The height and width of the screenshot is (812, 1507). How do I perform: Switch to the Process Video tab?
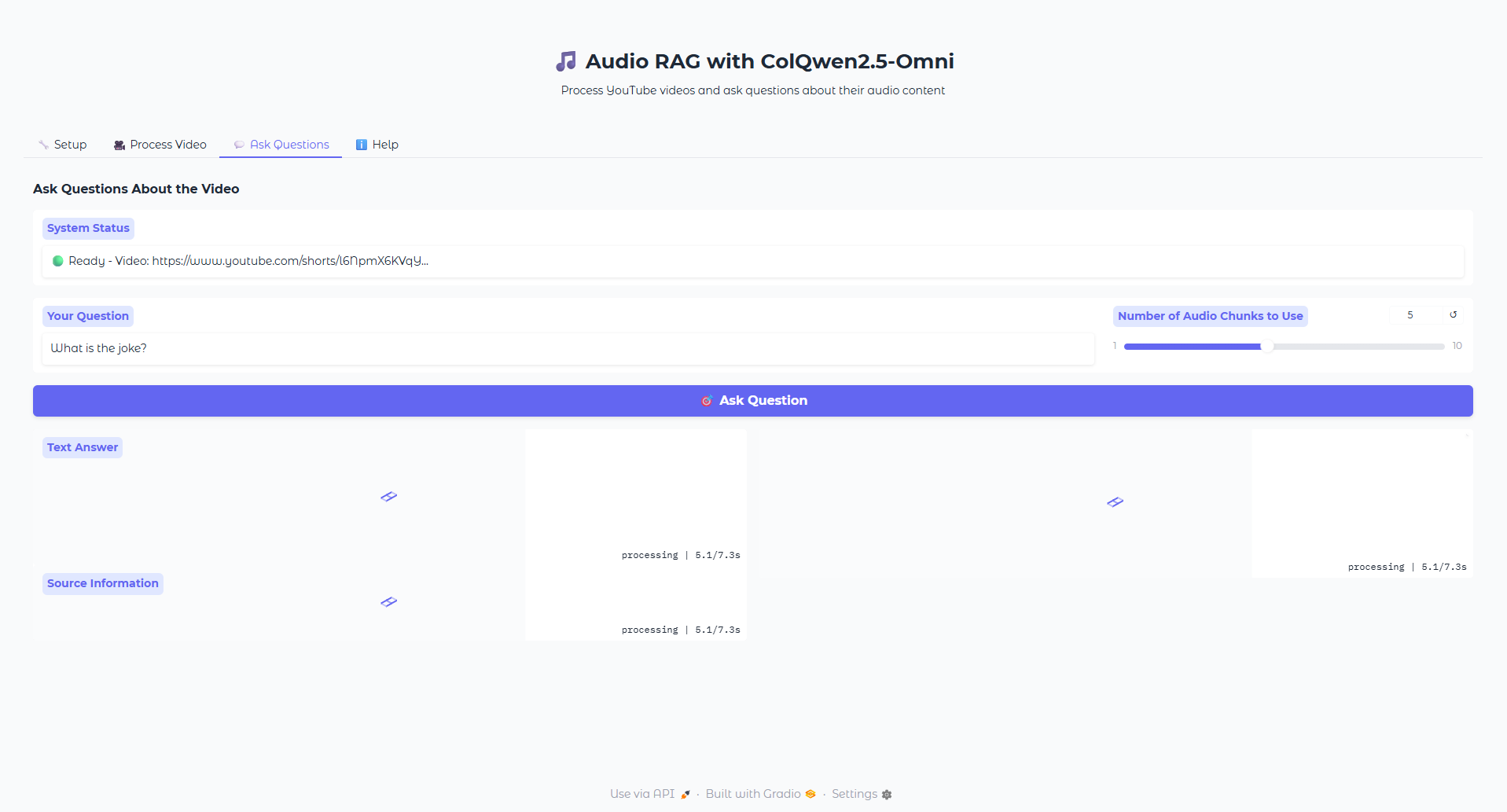tap(167, 144)
